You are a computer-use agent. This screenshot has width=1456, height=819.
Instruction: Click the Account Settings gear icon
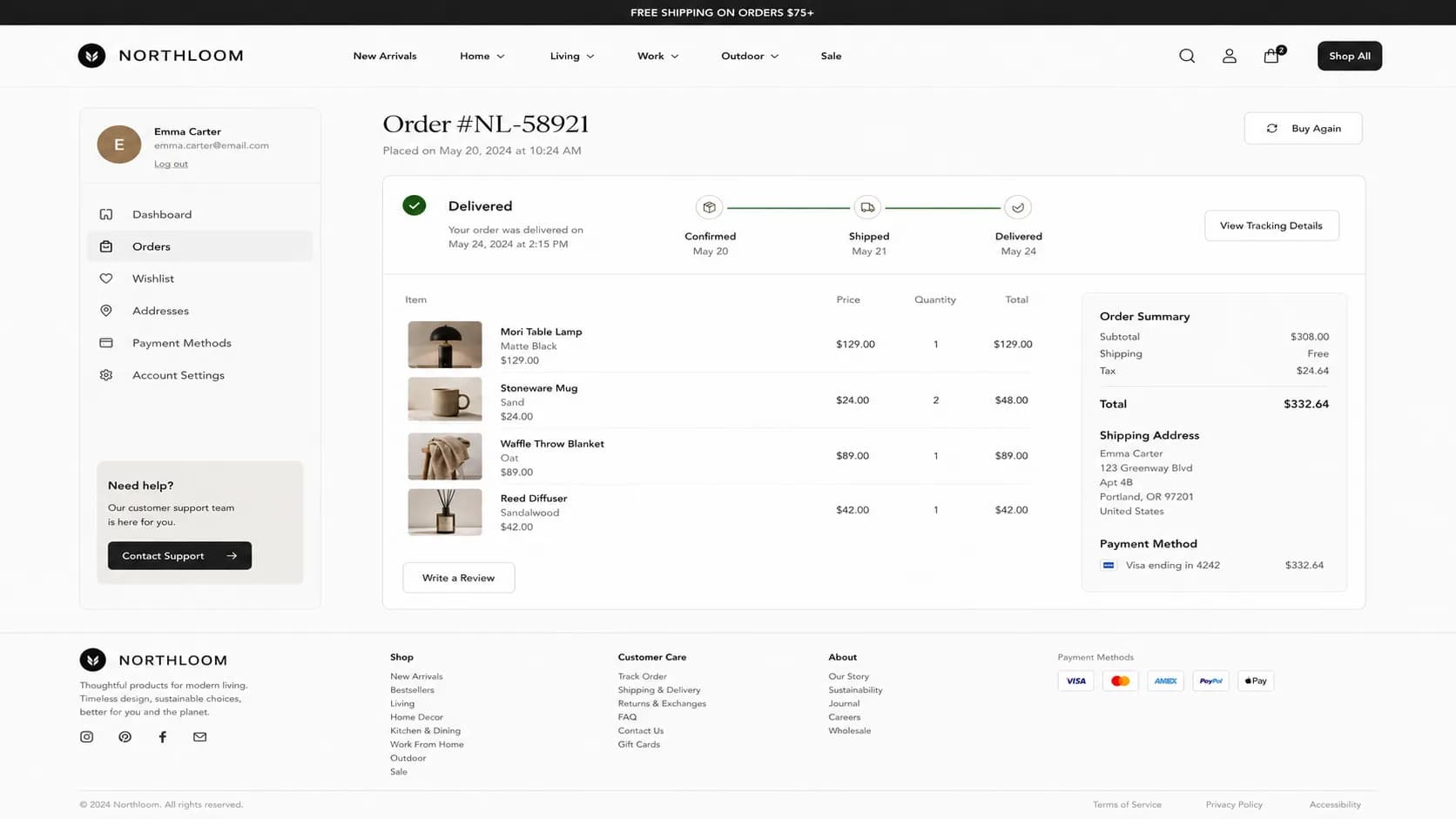coord(106,375)
